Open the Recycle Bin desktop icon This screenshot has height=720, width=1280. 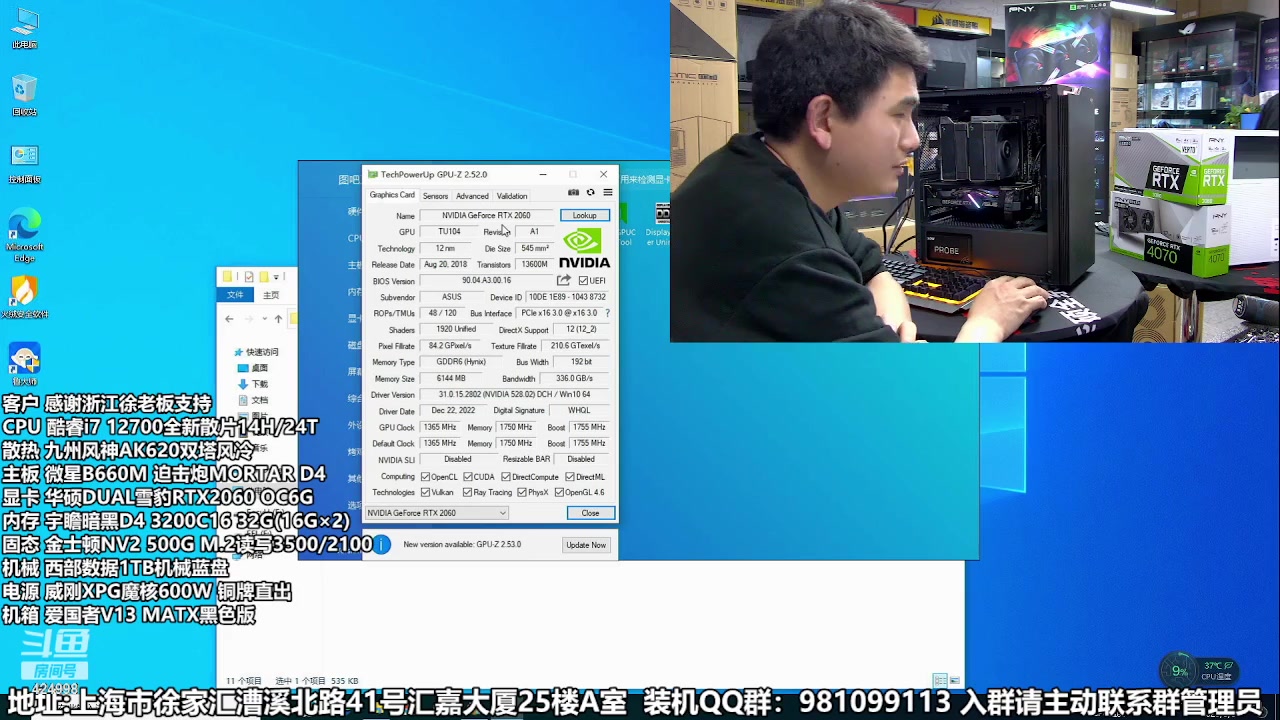tap(24, 96)
